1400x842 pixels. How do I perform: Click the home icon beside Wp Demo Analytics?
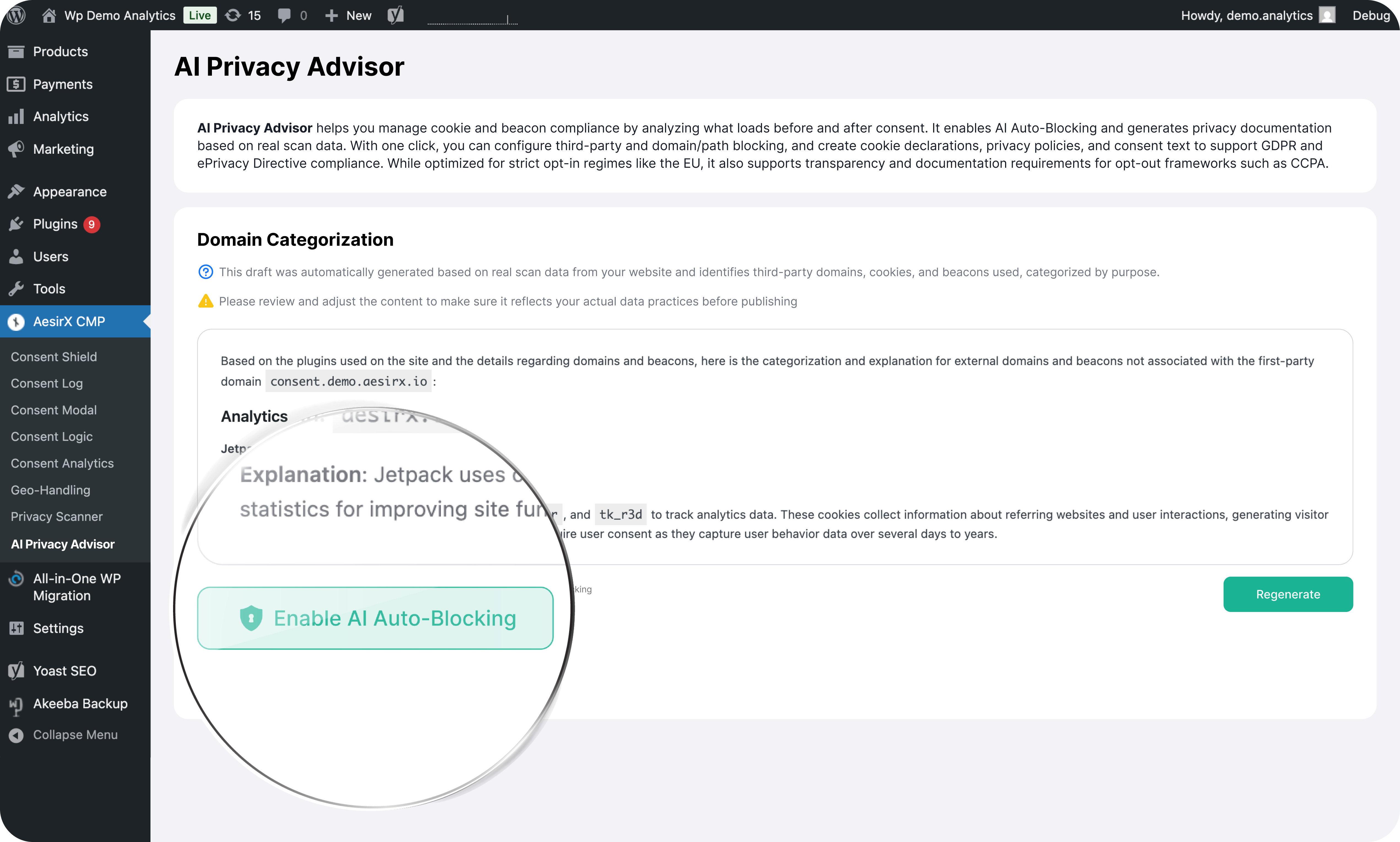point(49,15)
